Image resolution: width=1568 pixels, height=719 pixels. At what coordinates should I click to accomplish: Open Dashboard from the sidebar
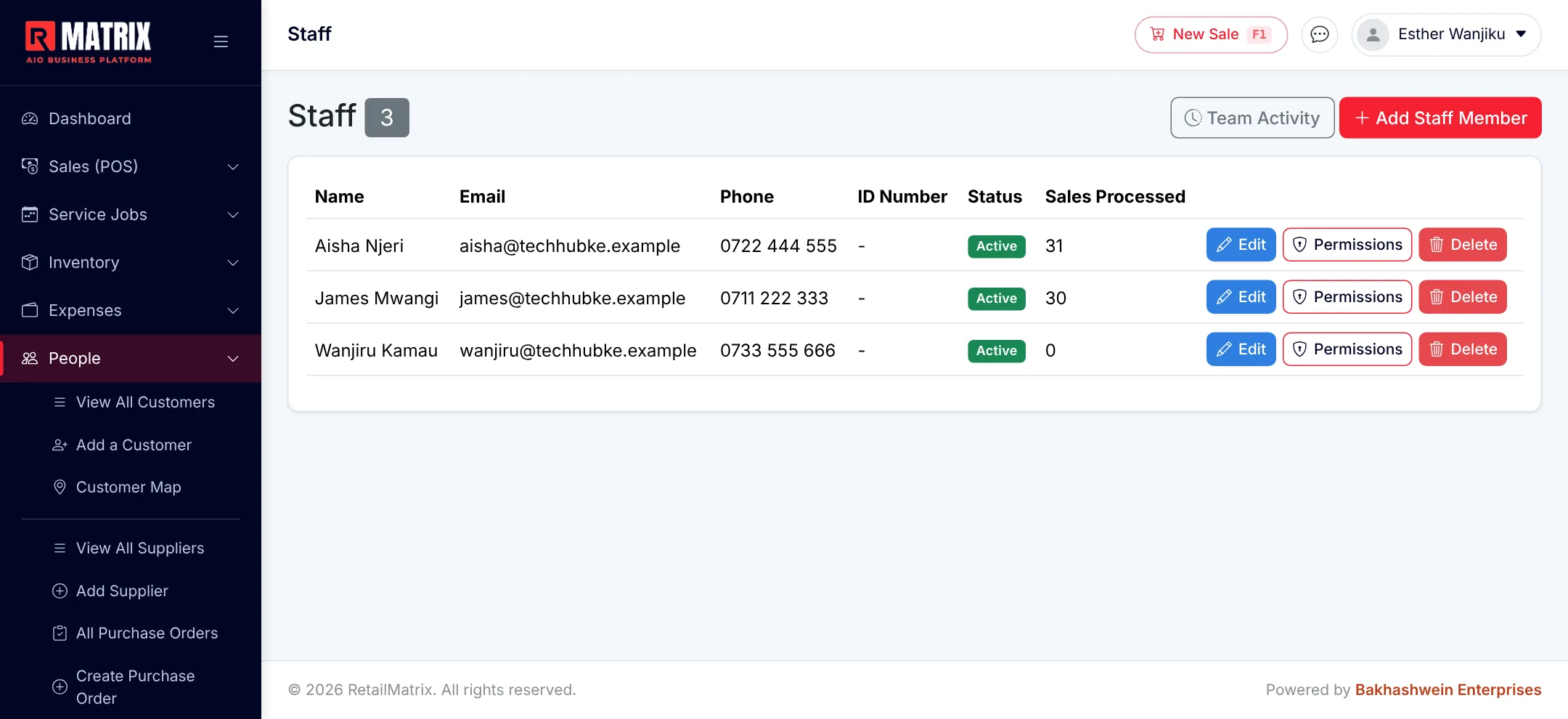(131, 118)
